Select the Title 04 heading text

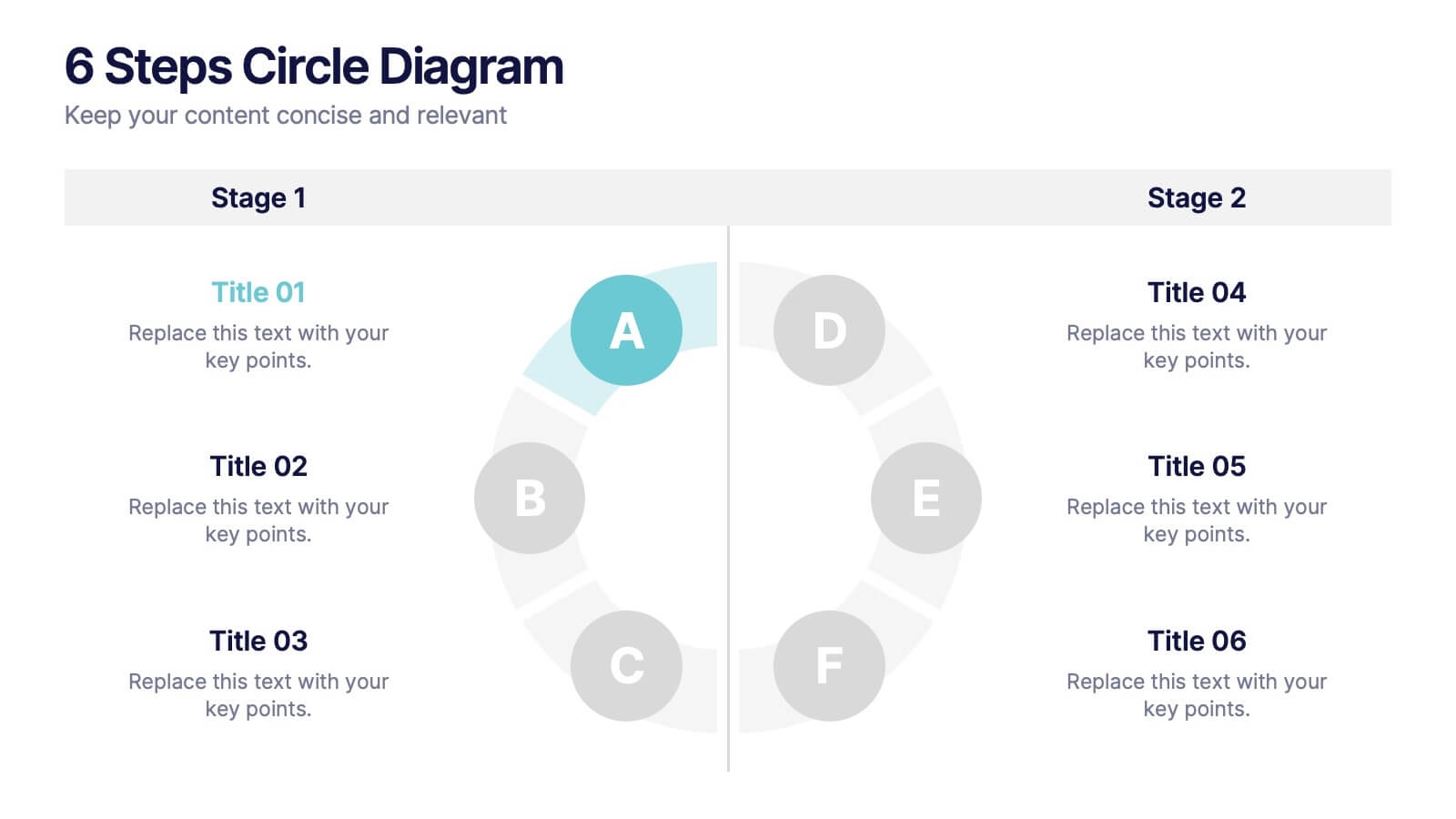[1196, 292]
